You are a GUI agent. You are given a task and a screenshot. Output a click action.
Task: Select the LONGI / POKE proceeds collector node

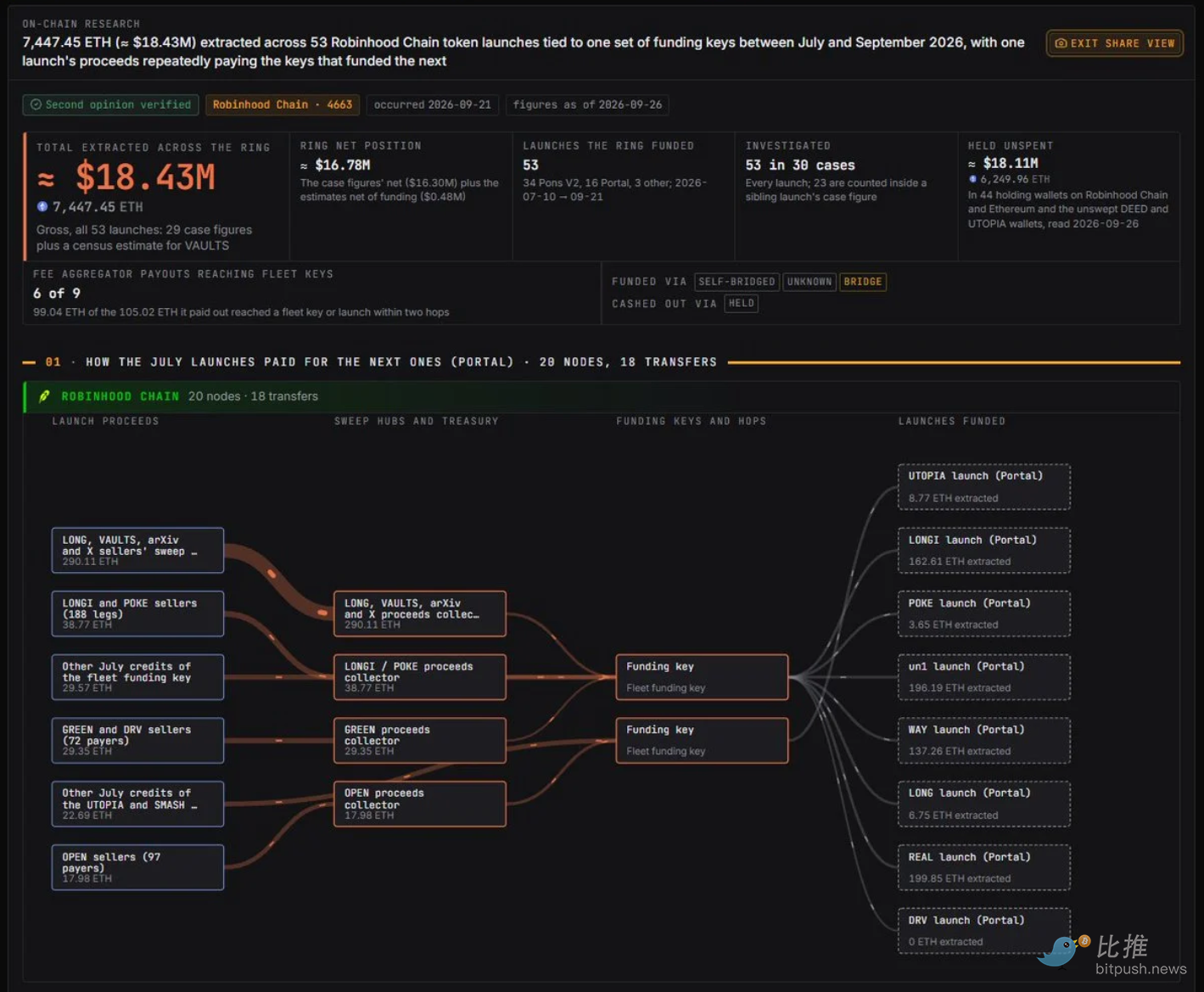click(x=420, y=677)
